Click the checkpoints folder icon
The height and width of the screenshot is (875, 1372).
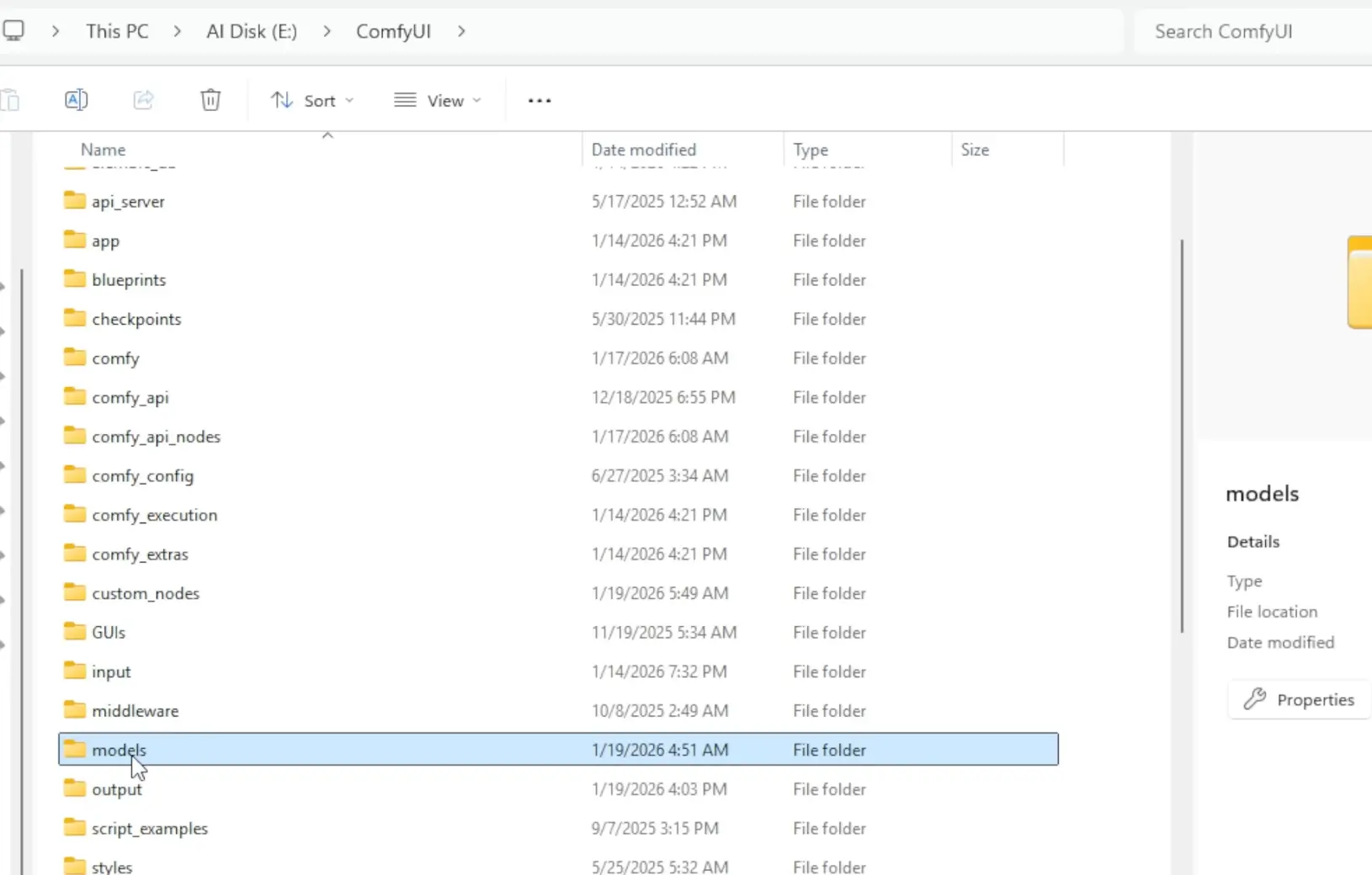click(73, 318)
